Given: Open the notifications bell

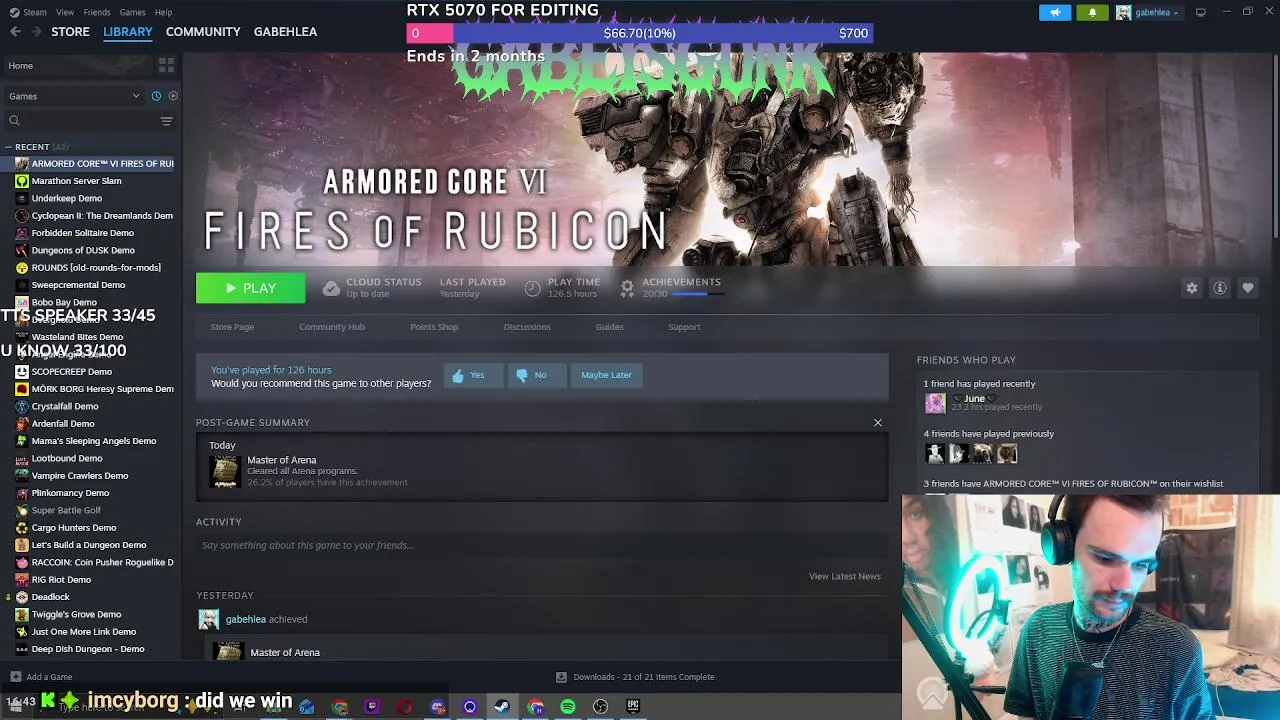Looking at the screenshot, I should point(1092,12).
